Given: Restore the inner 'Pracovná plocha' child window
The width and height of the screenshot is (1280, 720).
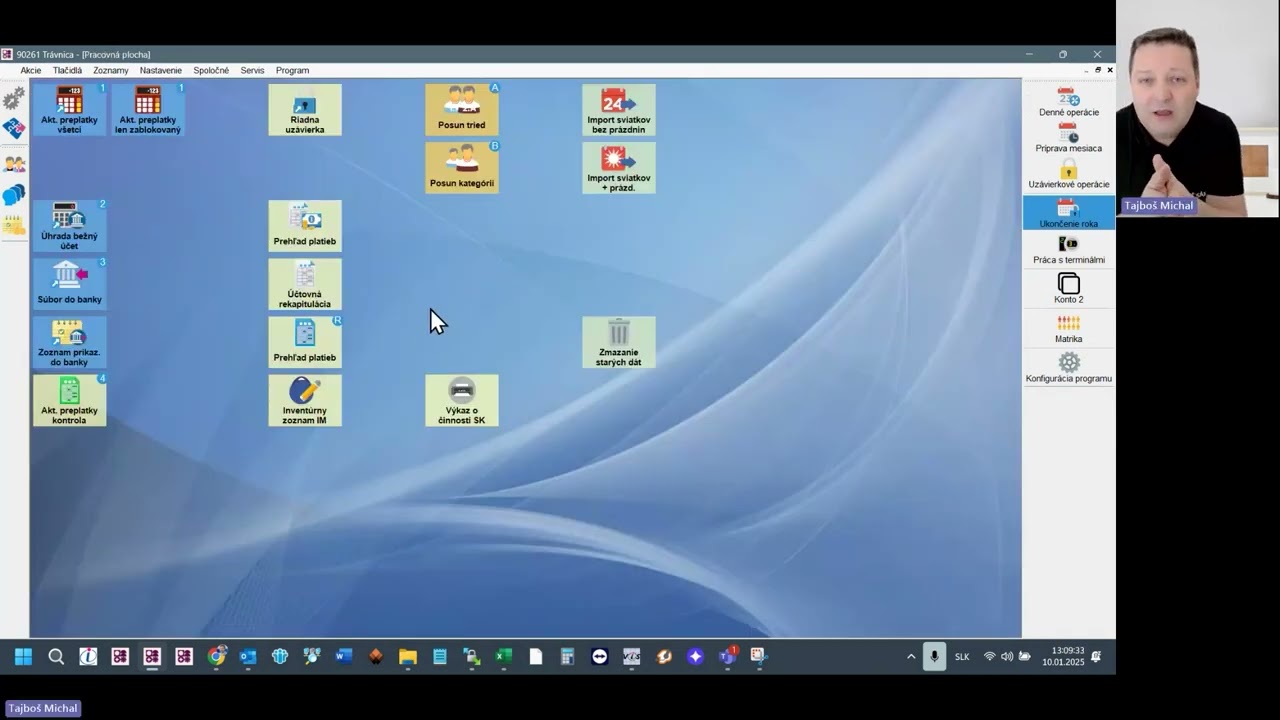Looking at the screenshot, I should 1098,70.
